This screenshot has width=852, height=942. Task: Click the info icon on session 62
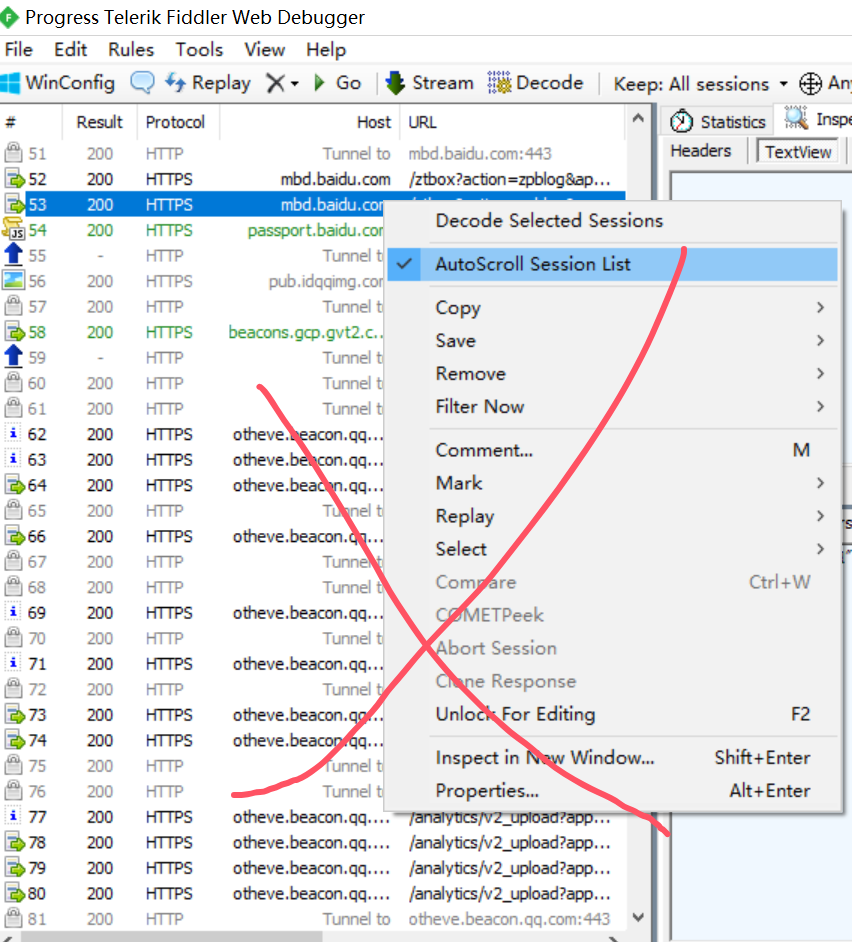13,433
